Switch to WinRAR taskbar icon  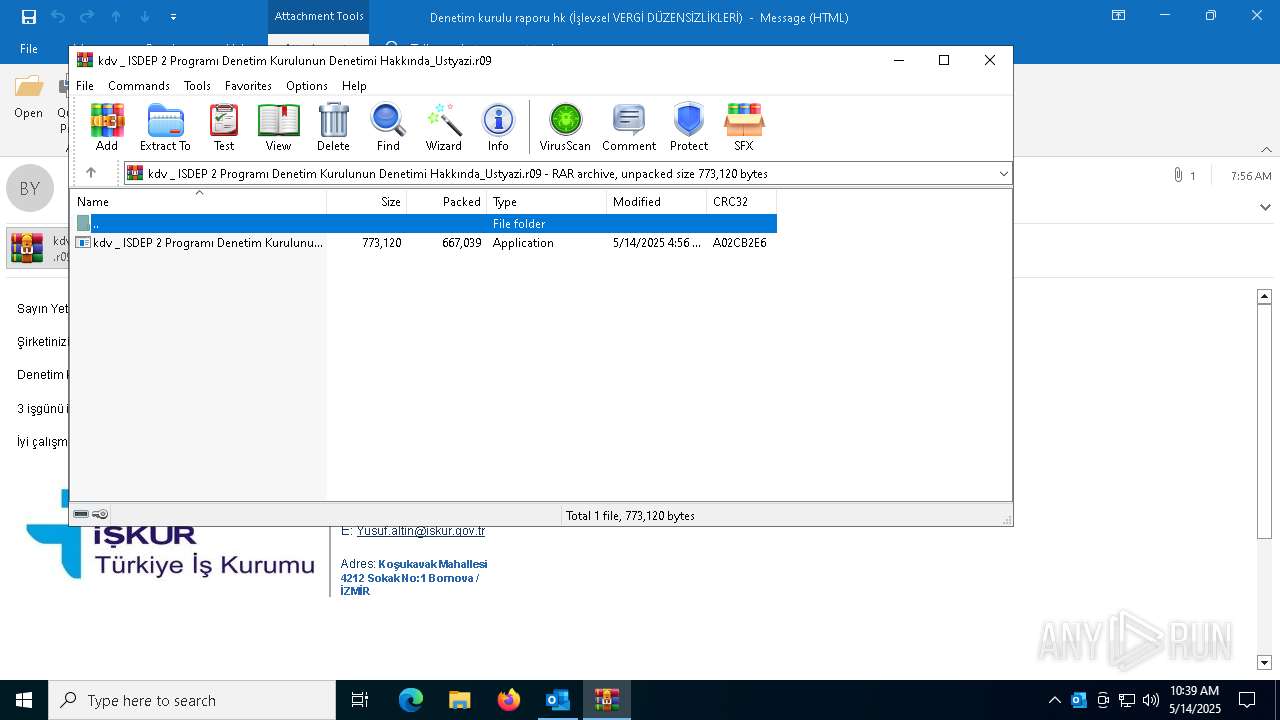tap(606, 700)
